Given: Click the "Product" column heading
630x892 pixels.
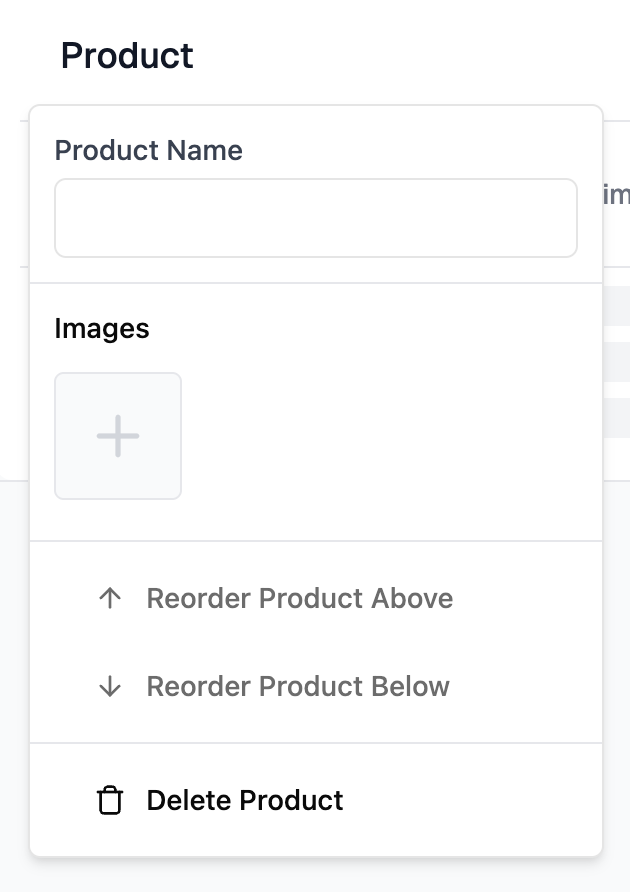Looking at the screenshot, I should 127,55.
